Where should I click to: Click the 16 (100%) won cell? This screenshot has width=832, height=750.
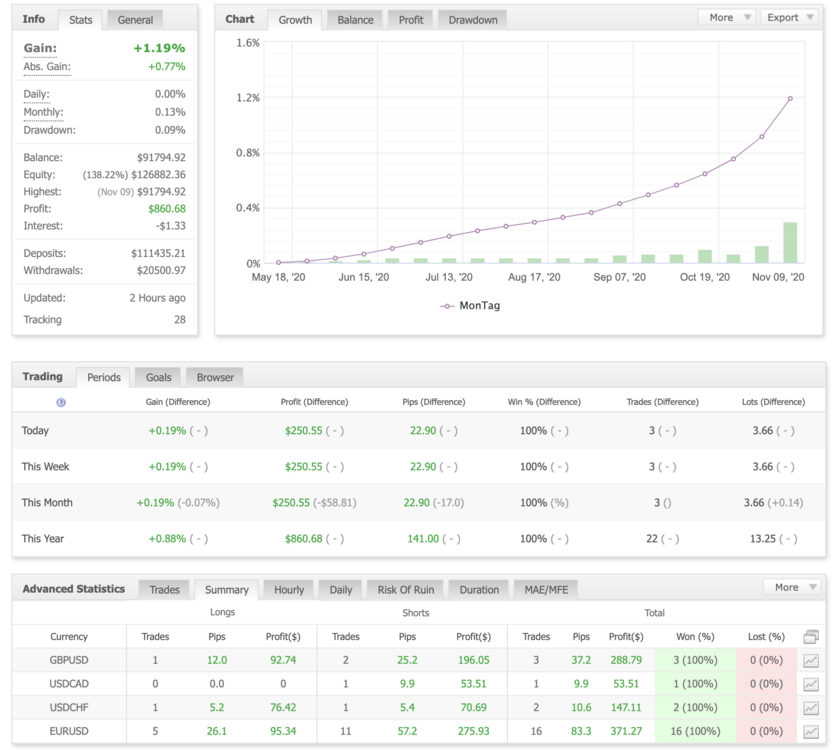pyautogui.click(x=695, y=731)
